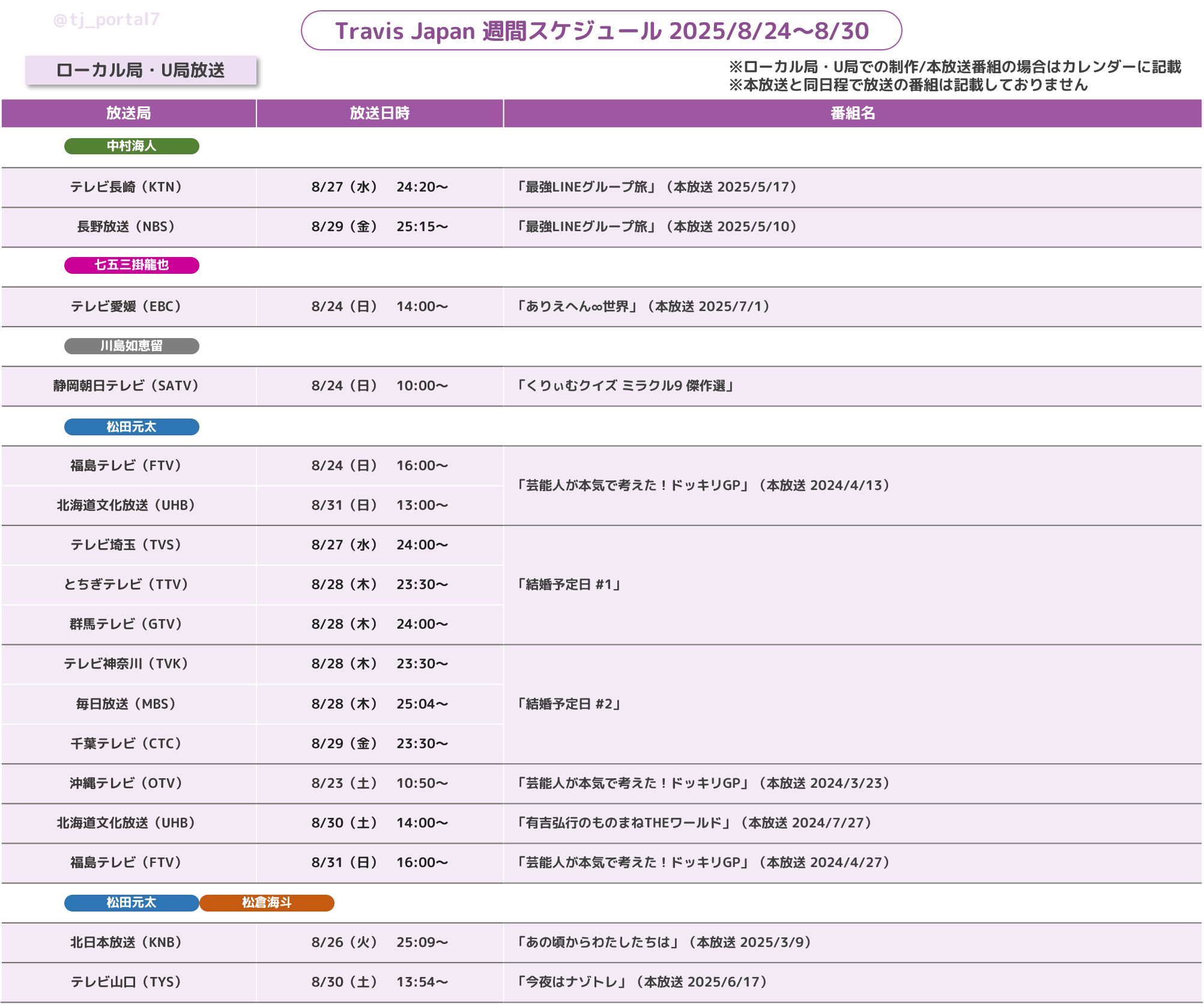
Task: Click the ローカル局・U局放送 section label
Action: tap(141, 70)
